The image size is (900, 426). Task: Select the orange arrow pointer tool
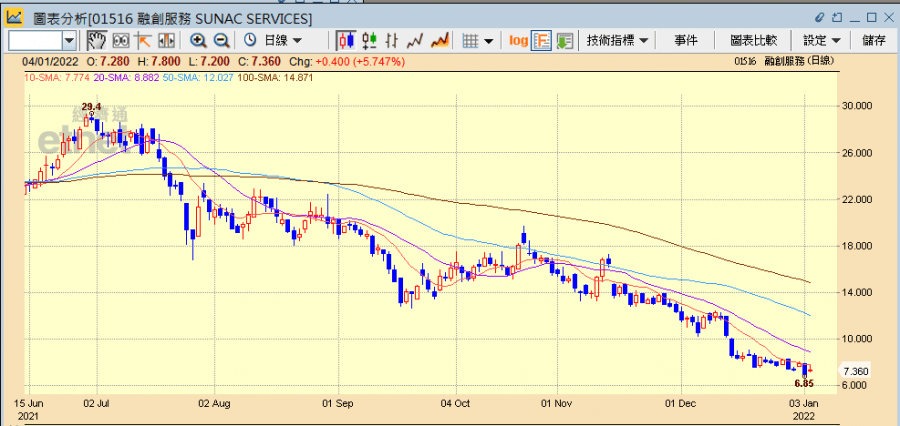(x=144, y=40)
